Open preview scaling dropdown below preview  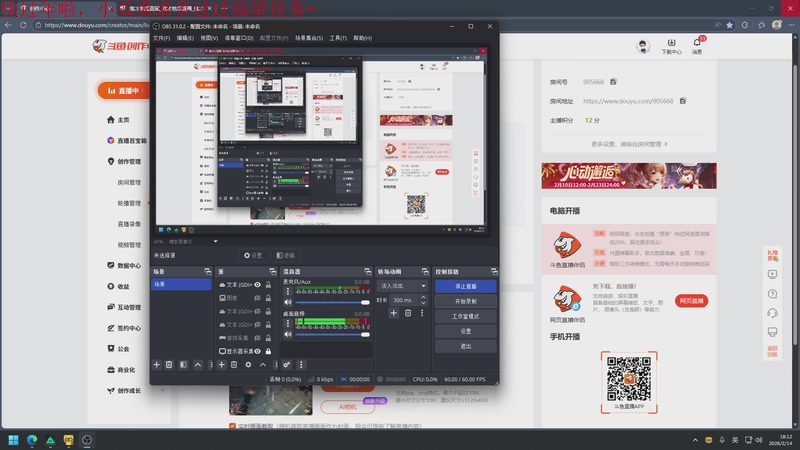click(215, 241)
